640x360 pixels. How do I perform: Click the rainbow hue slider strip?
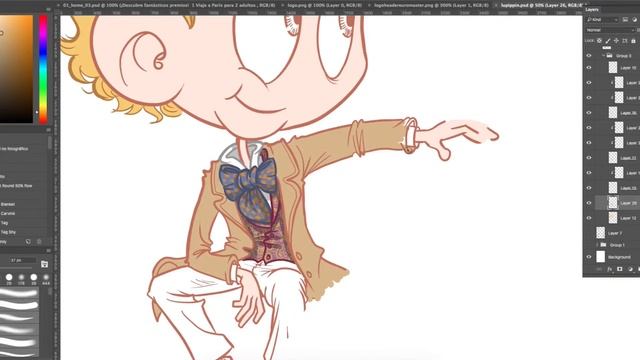pos(43,69)
